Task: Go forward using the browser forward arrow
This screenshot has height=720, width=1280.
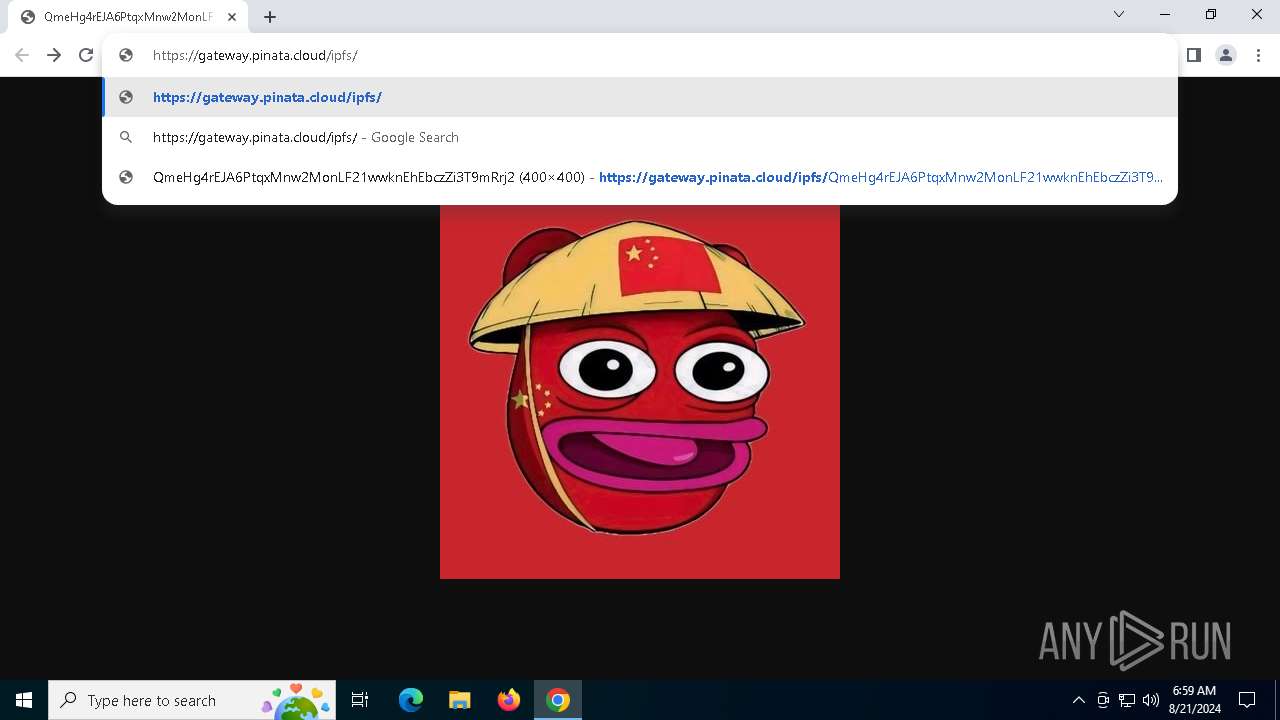Action: 54,55
